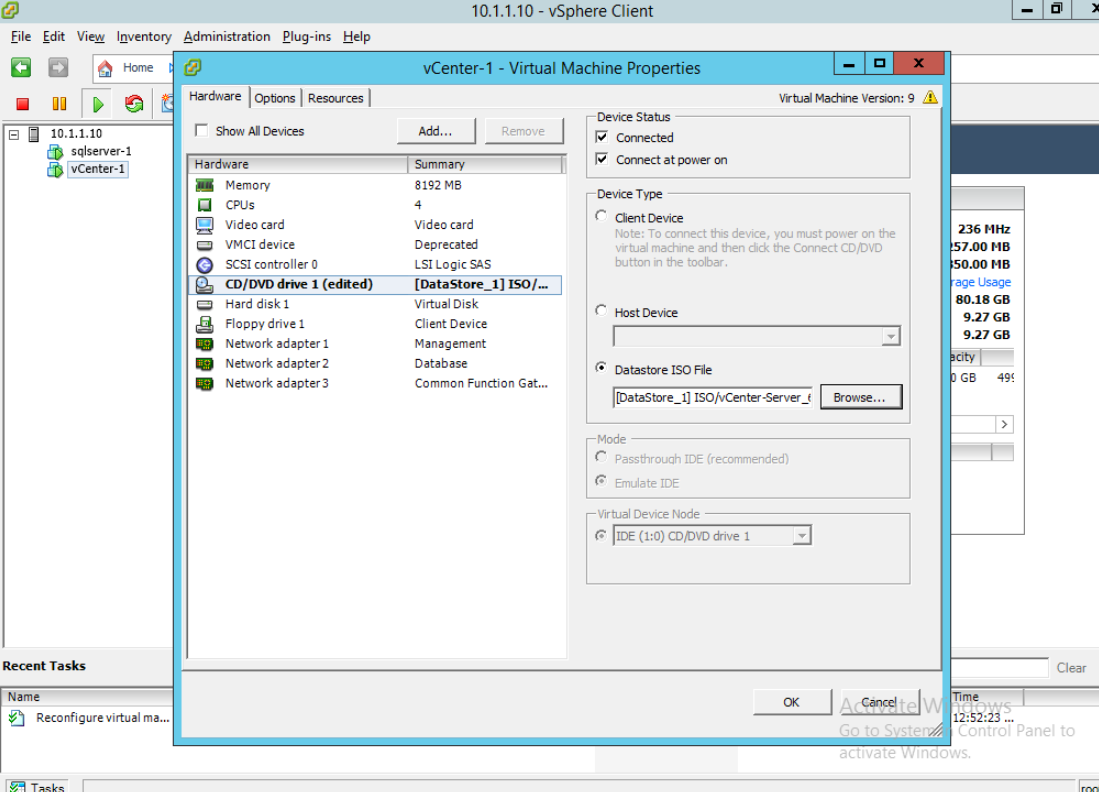This screenshot has width=1099, height=792.
Task: Click the Cancel button
Action: 879,702
